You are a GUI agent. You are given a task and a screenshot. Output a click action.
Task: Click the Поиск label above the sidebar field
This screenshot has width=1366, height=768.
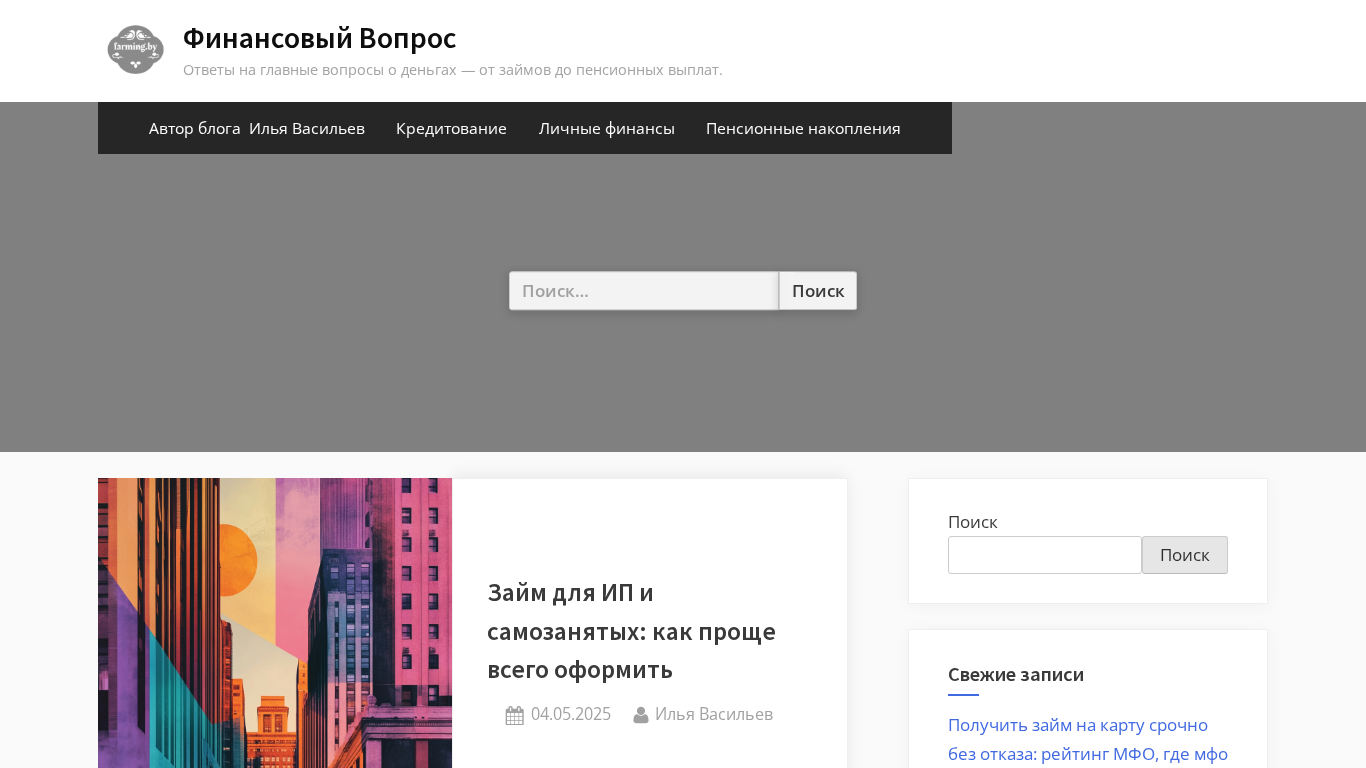point(972,522)
